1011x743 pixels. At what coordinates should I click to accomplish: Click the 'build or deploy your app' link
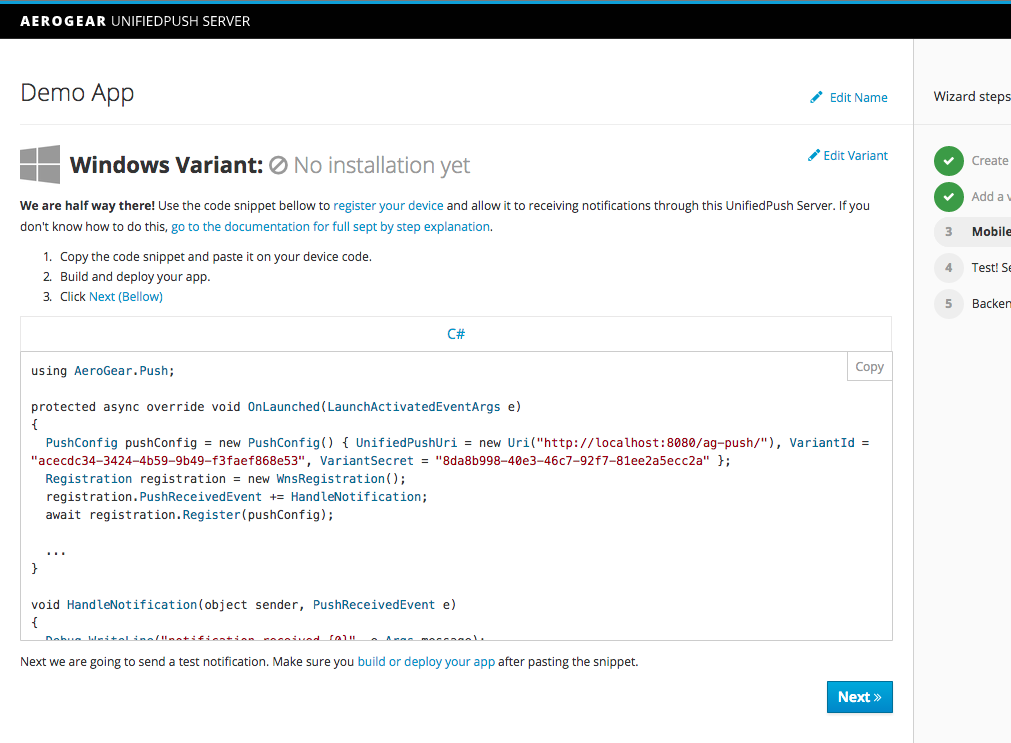[x=426, y=661]
